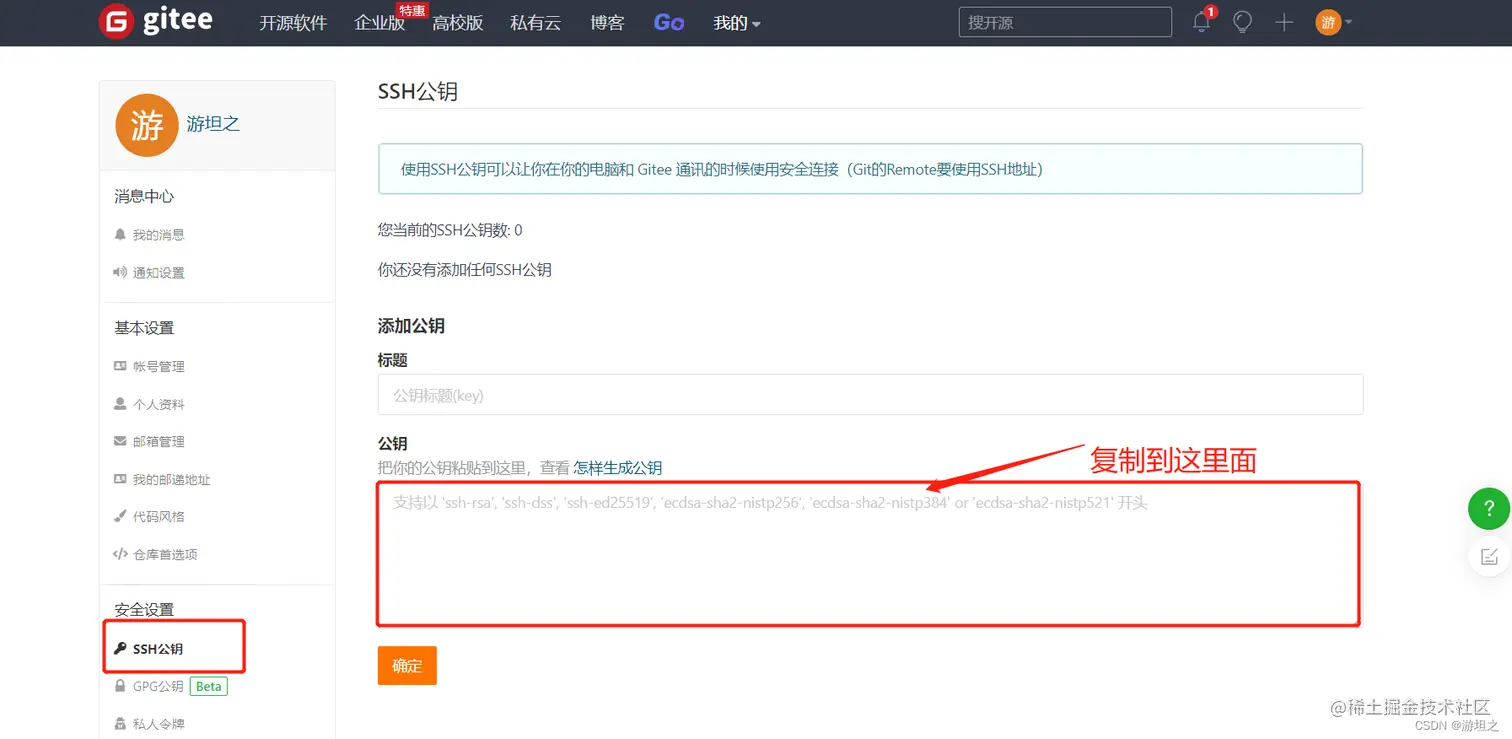Open 企业版 in top navigation
The image size is (1512, 739).
coord(380,22)
